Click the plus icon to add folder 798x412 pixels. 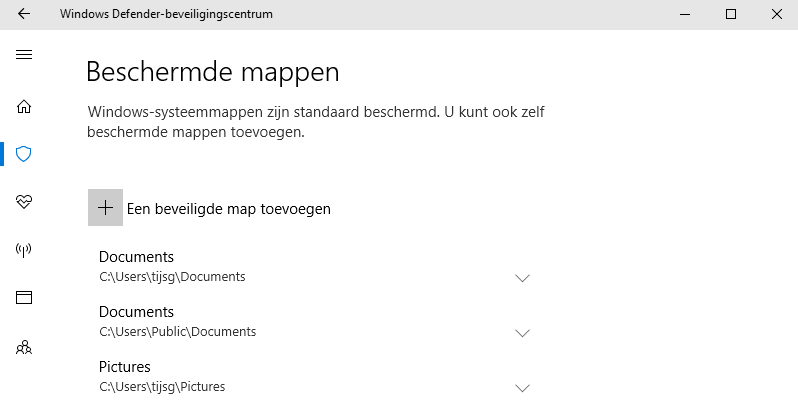[105, 208]
